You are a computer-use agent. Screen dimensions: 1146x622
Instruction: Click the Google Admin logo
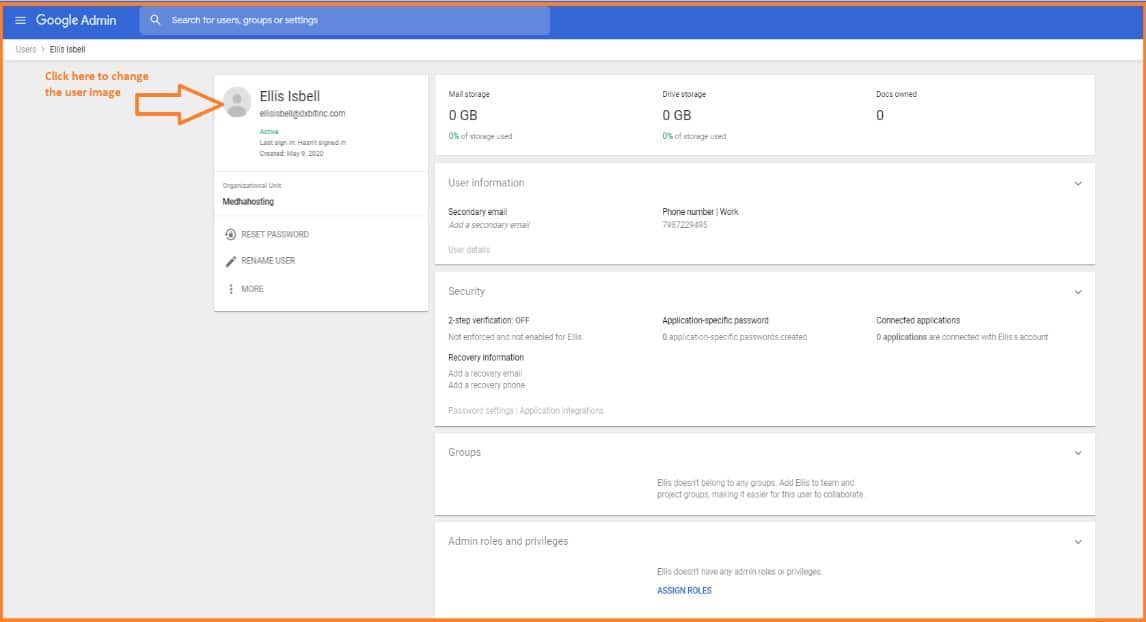(76, 20)
